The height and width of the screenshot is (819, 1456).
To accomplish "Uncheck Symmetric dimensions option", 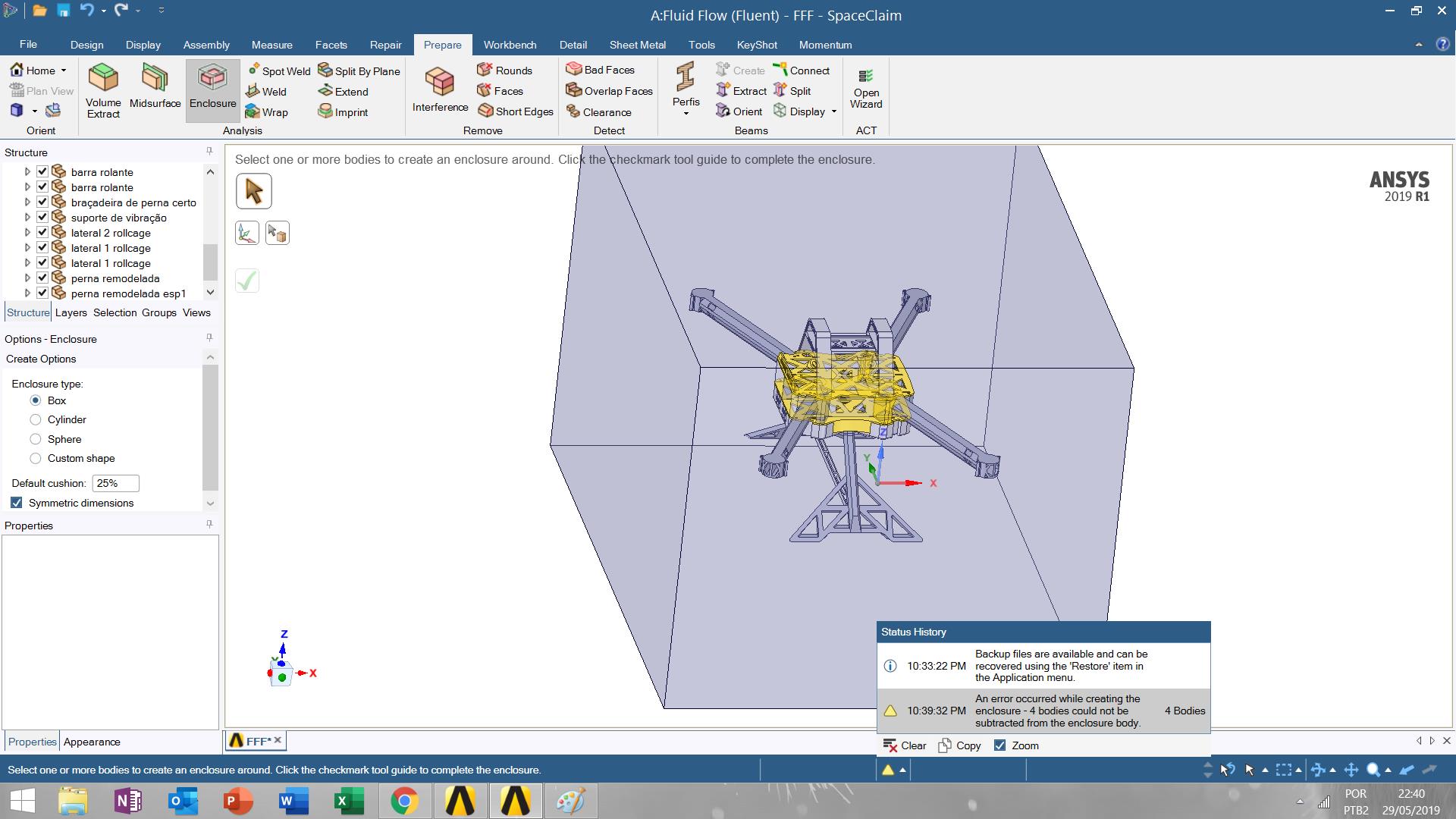I will [17, 503].
